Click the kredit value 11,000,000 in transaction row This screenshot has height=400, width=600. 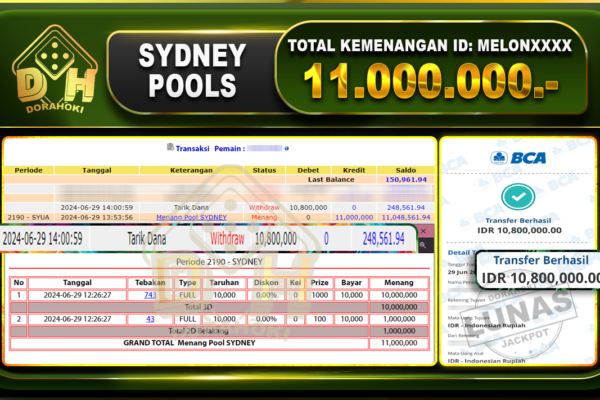coord(354,217)
